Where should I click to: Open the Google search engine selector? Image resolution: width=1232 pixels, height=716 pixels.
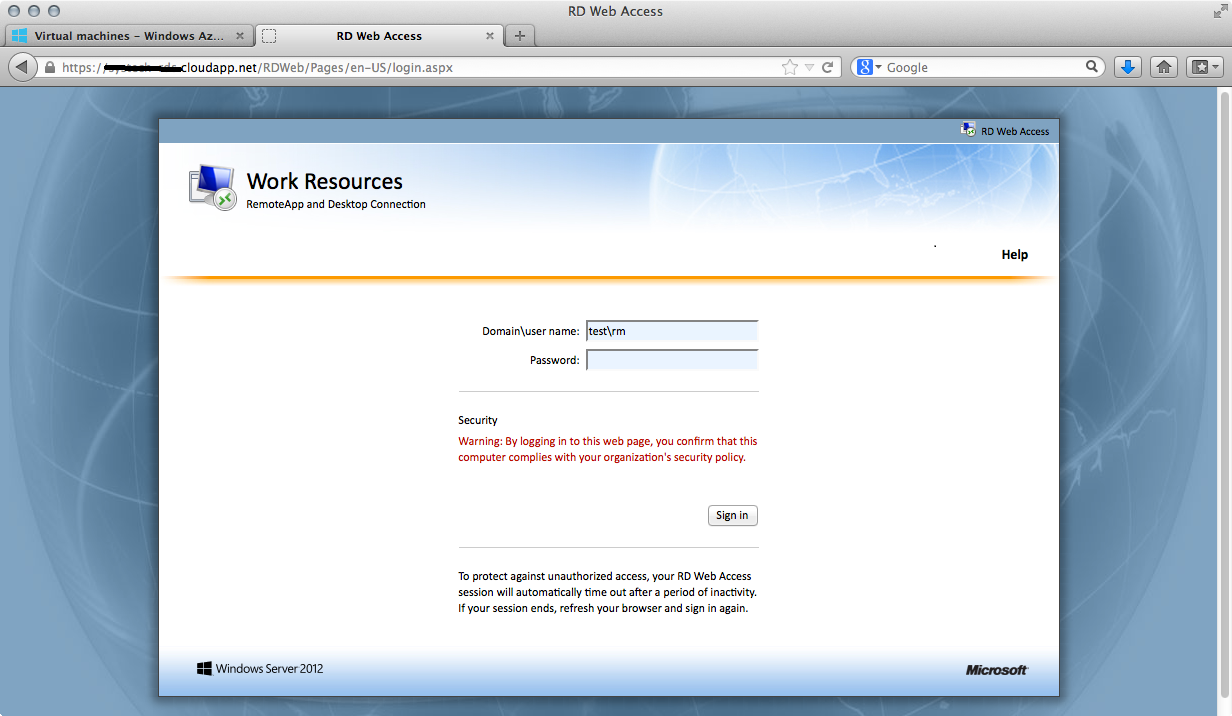pyautogui.click(x=870, y=67)
